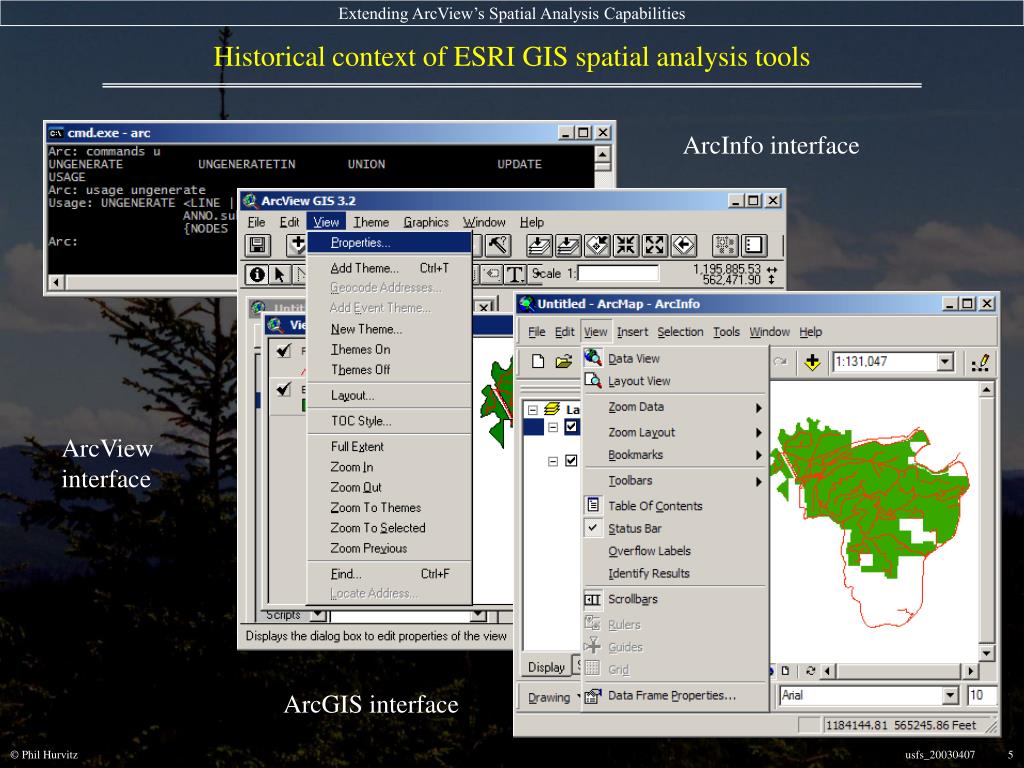Collapse the Layers tree node in ArcMap

pyautogui.click(x=533, y=409)
